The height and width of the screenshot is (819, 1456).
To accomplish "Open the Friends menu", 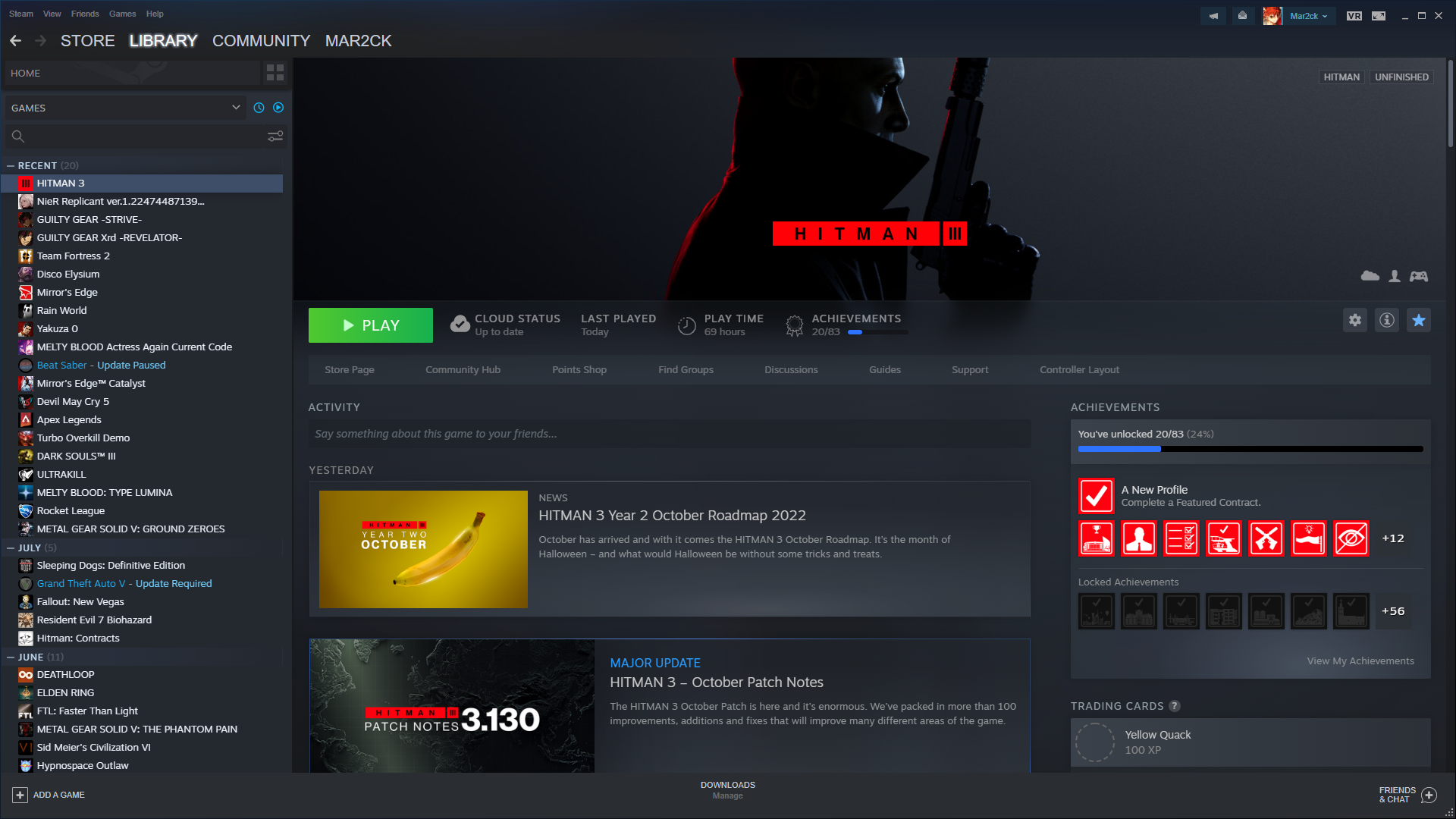I will [x=85, y=14].
